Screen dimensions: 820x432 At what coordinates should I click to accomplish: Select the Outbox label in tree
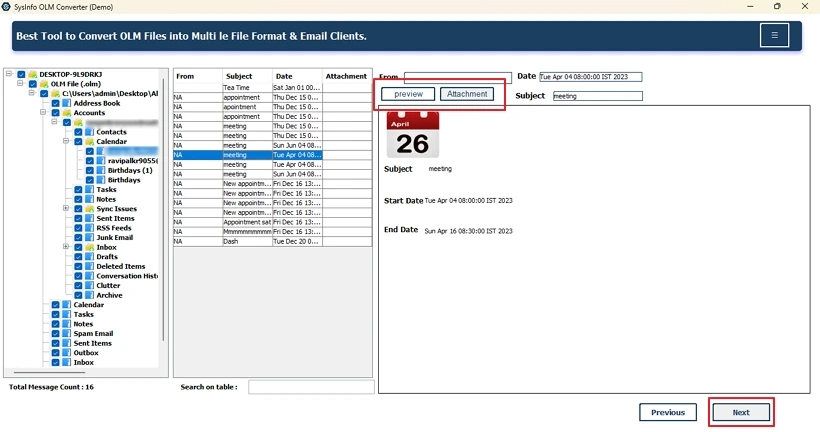(x=86, y=353)
